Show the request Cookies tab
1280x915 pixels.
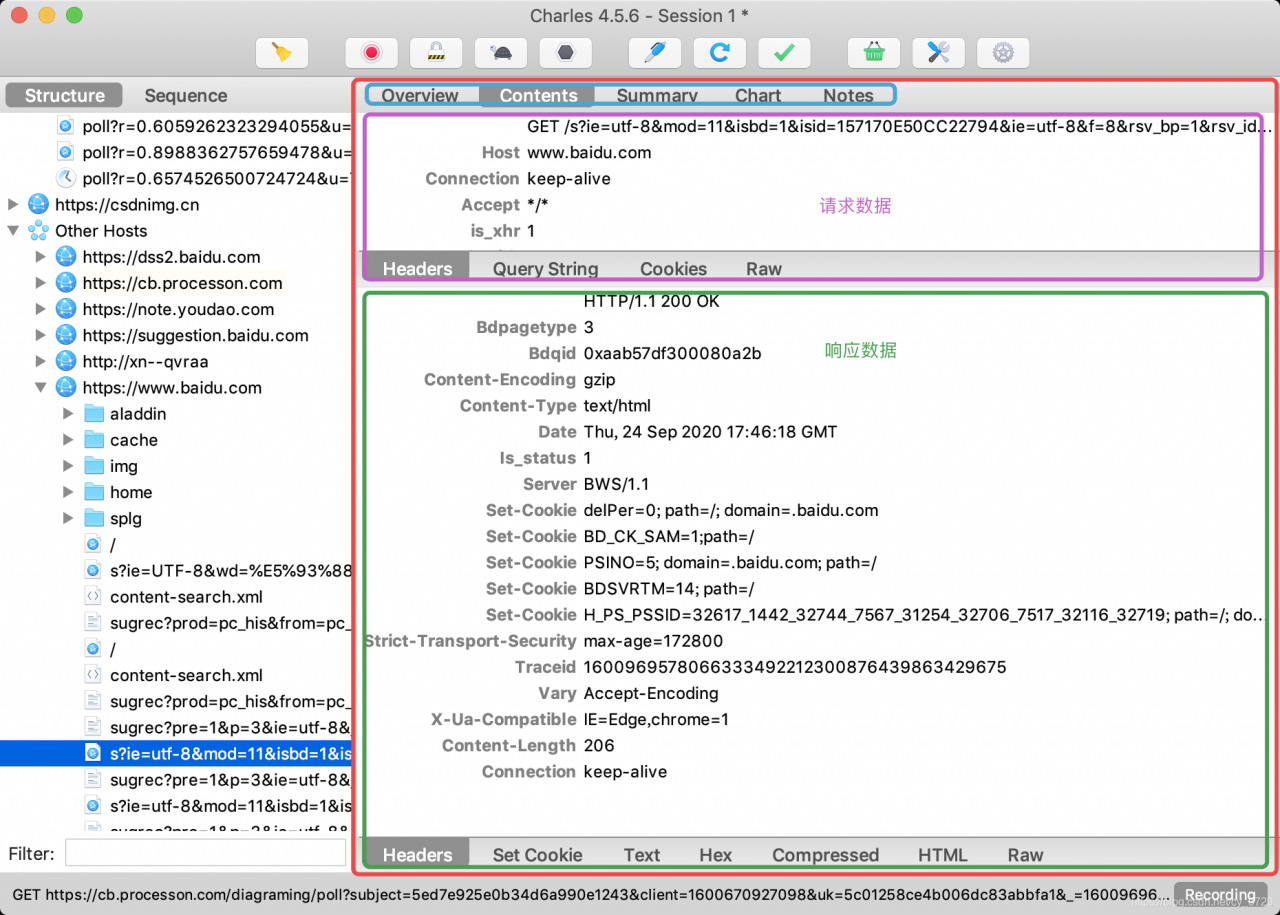point(673,269)
